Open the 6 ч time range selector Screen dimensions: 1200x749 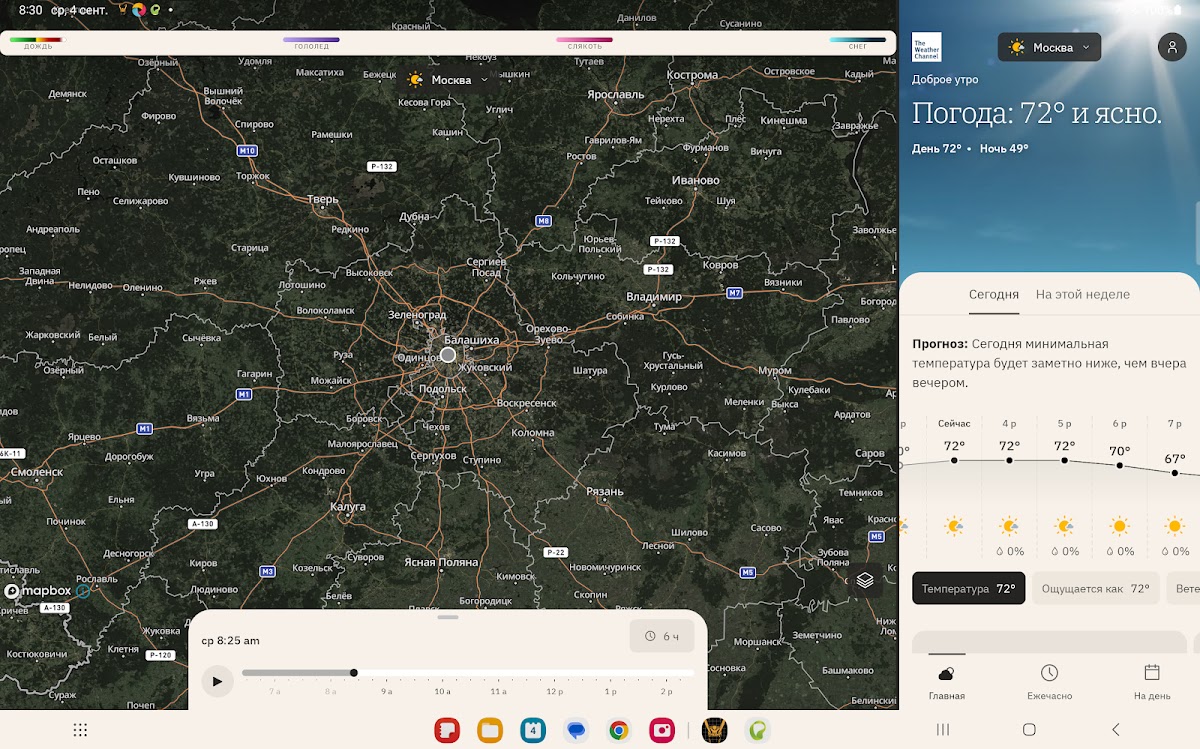(x=662, y=636)
